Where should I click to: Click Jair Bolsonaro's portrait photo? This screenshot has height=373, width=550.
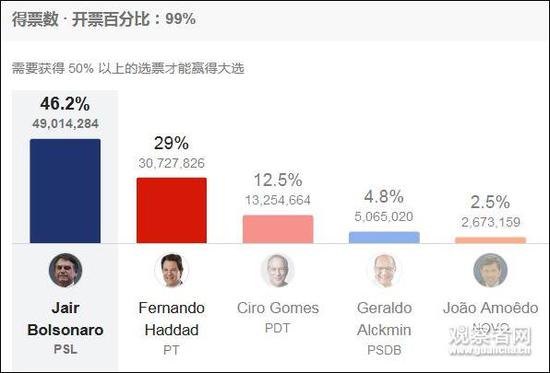point(66,270)
